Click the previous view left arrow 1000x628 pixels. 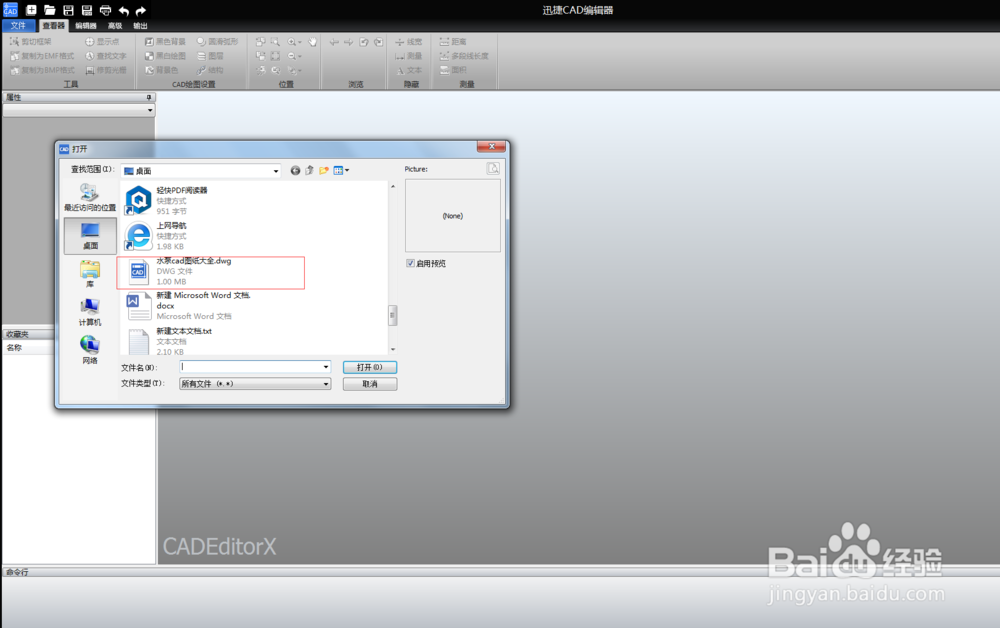click(334, 42)
